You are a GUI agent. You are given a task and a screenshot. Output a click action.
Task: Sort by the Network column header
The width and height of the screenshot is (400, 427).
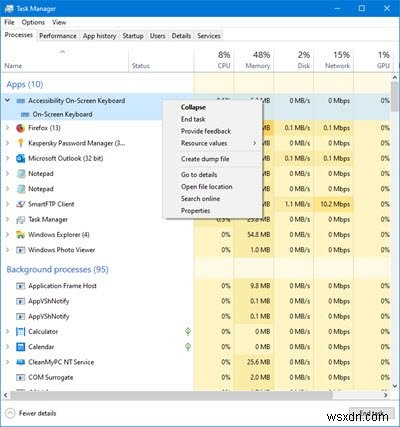(334, 60)
